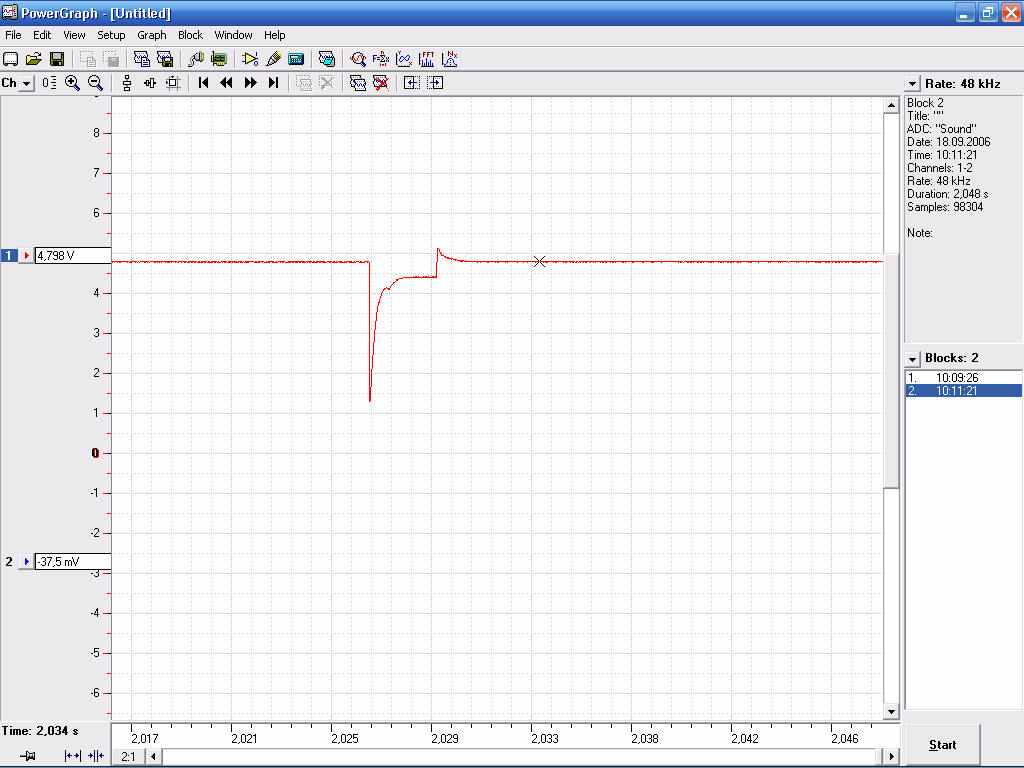
Task: Save the recording with the floppy icon
Action: (57, 59)
